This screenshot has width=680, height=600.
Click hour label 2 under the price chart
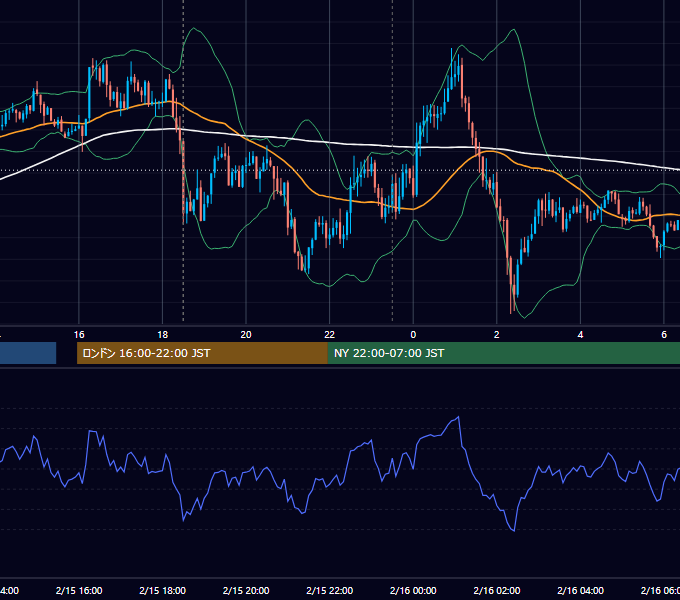coord(497,335)
